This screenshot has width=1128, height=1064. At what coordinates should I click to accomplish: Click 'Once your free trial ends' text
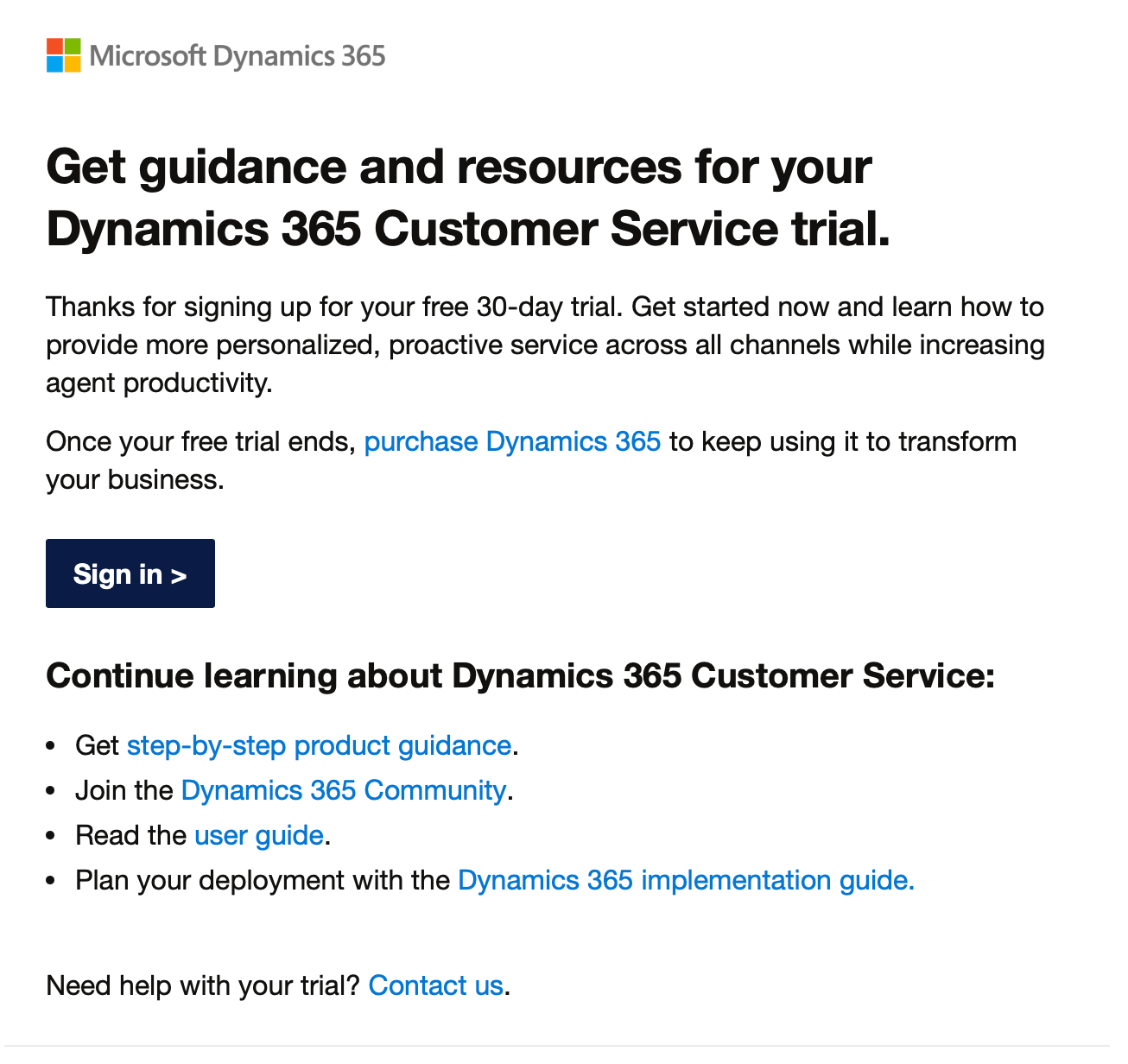point(200,442)
